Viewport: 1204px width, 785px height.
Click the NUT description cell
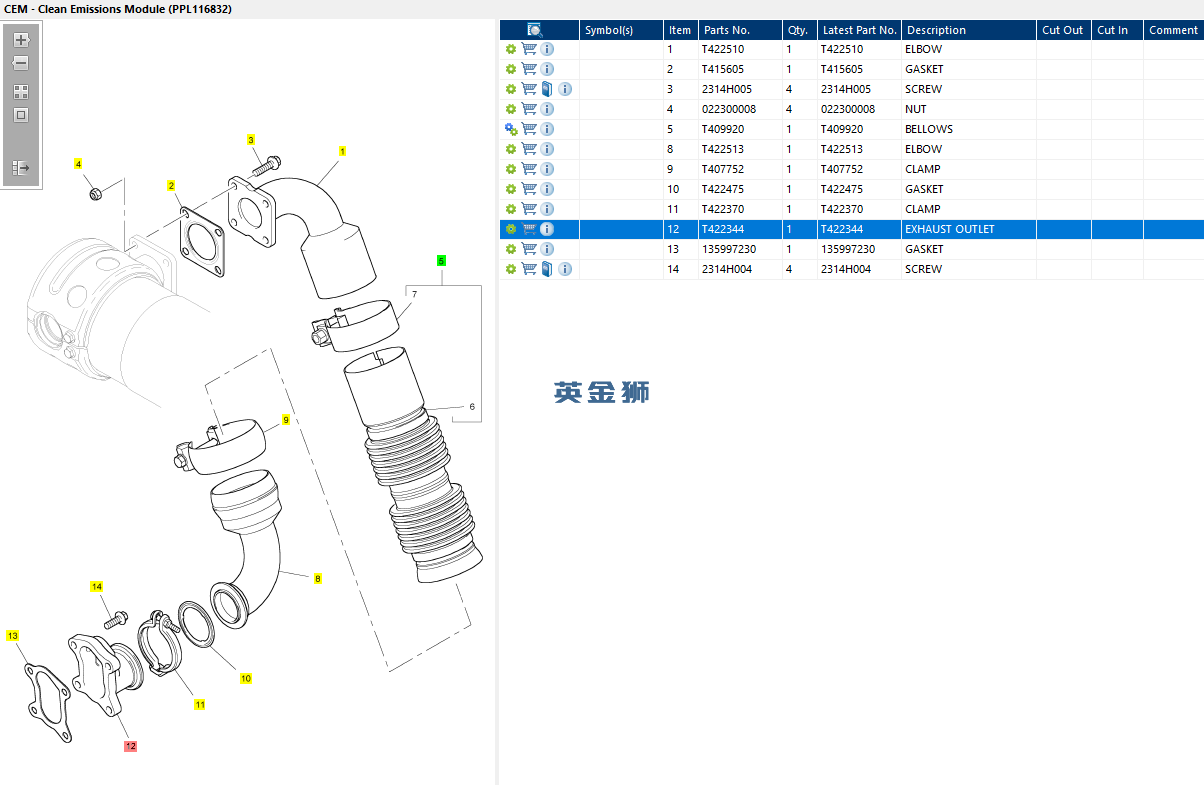pos(968,109)
